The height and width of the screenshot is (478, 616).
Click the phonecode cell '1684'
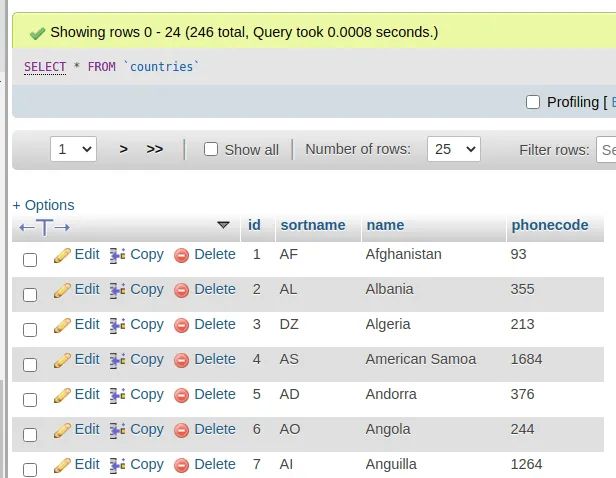pos(526,359)
